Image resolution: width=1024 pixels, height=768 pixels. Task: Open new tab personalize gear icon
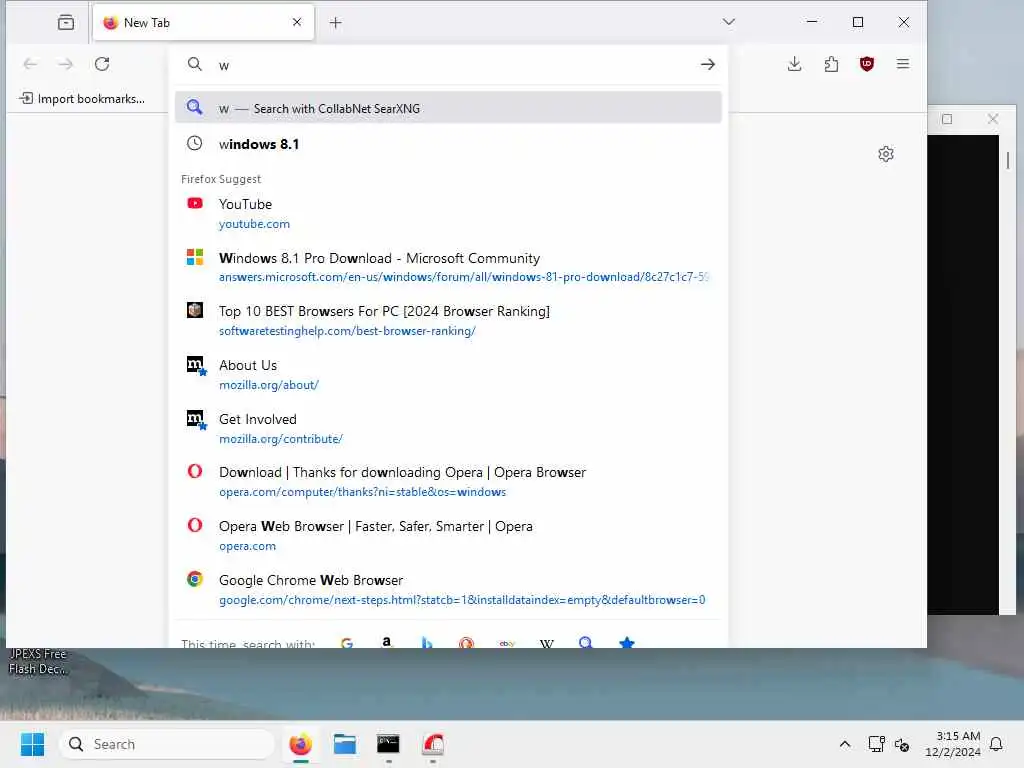click(x=886, y=154)
